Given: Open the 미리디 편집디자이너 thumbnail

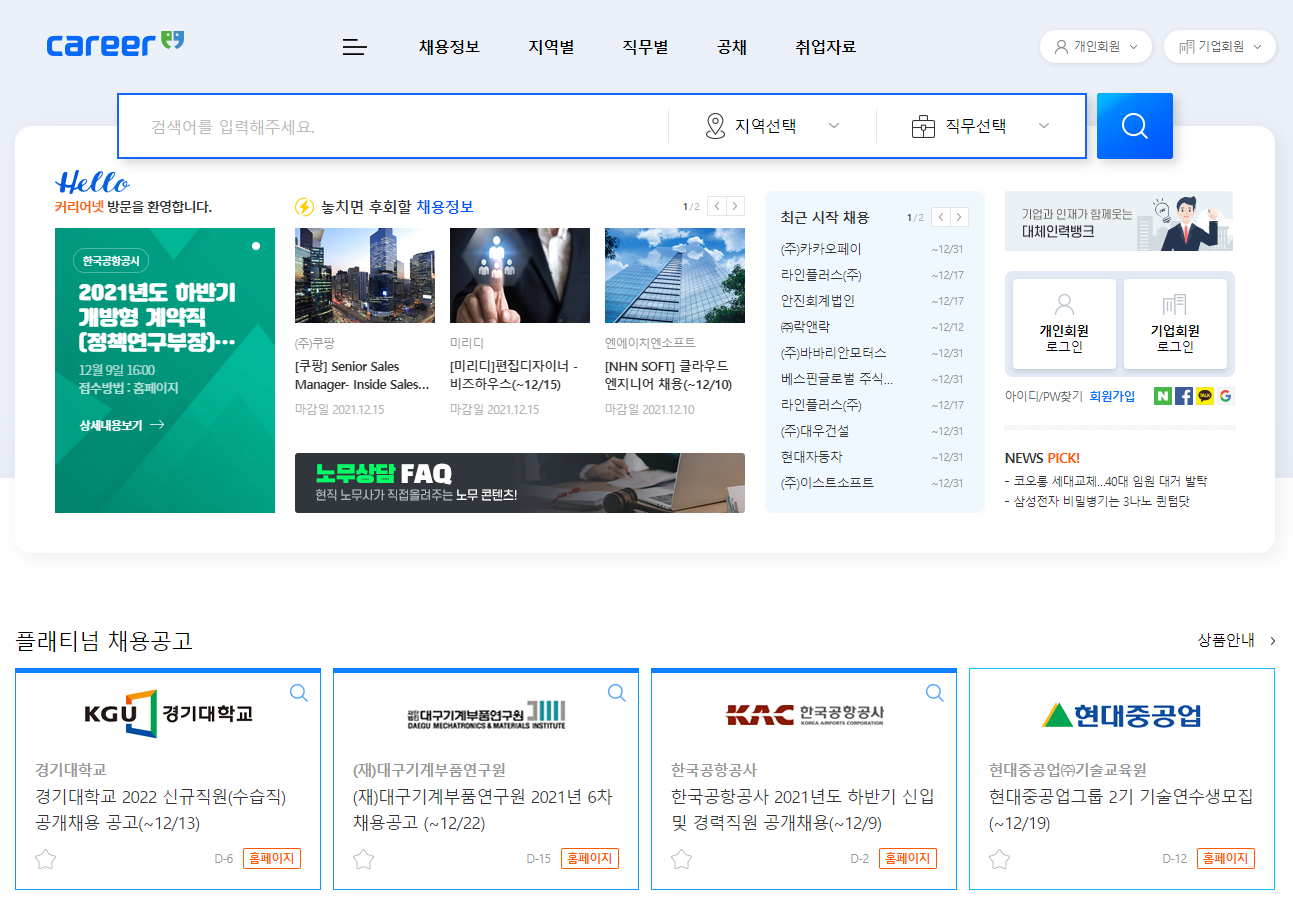Looking at the screenshot, I should (x=520, y=275).
